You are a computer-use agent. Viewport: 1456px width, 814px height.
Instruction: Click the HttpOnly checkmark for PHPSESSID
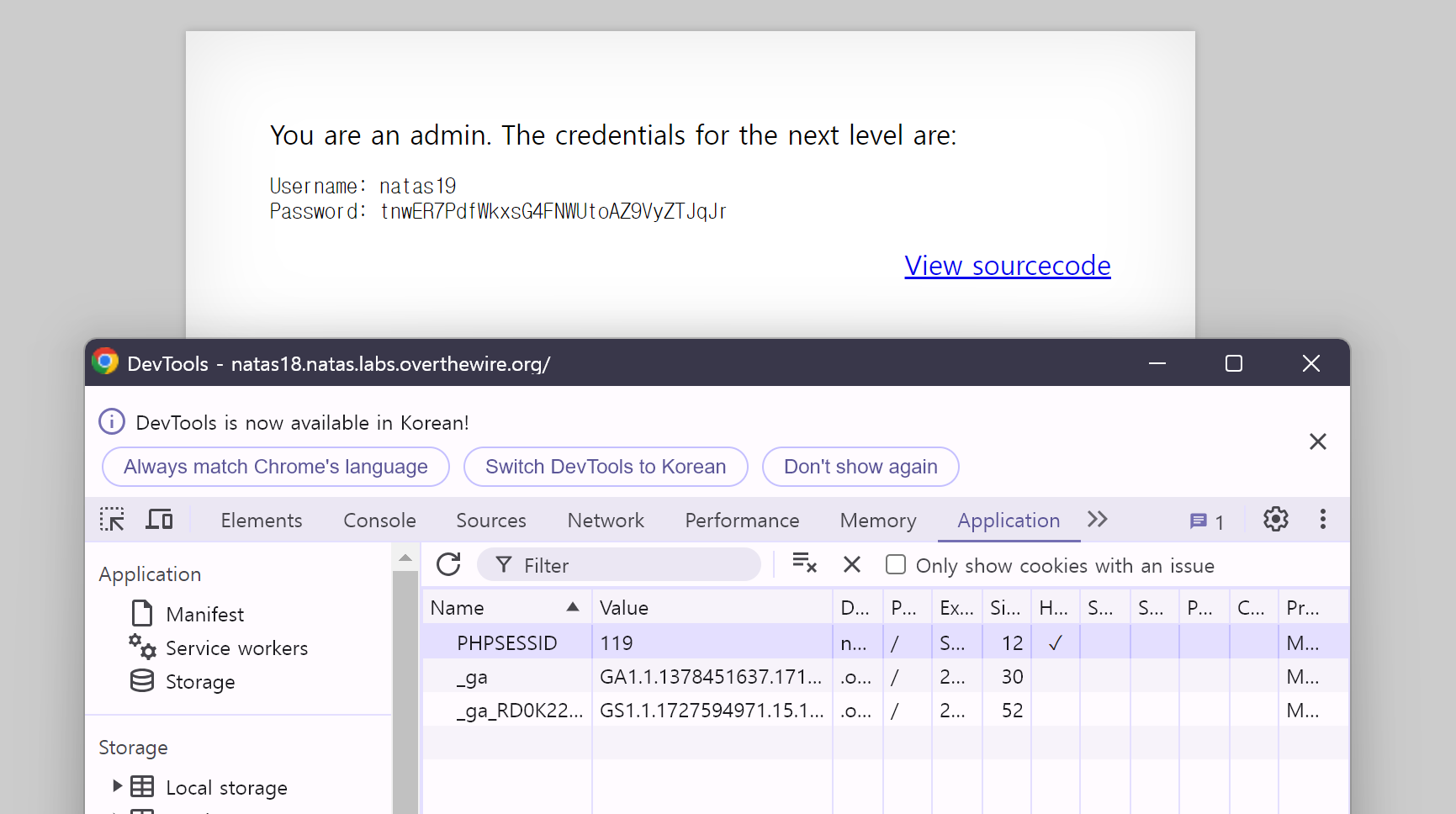(1055, 643)
